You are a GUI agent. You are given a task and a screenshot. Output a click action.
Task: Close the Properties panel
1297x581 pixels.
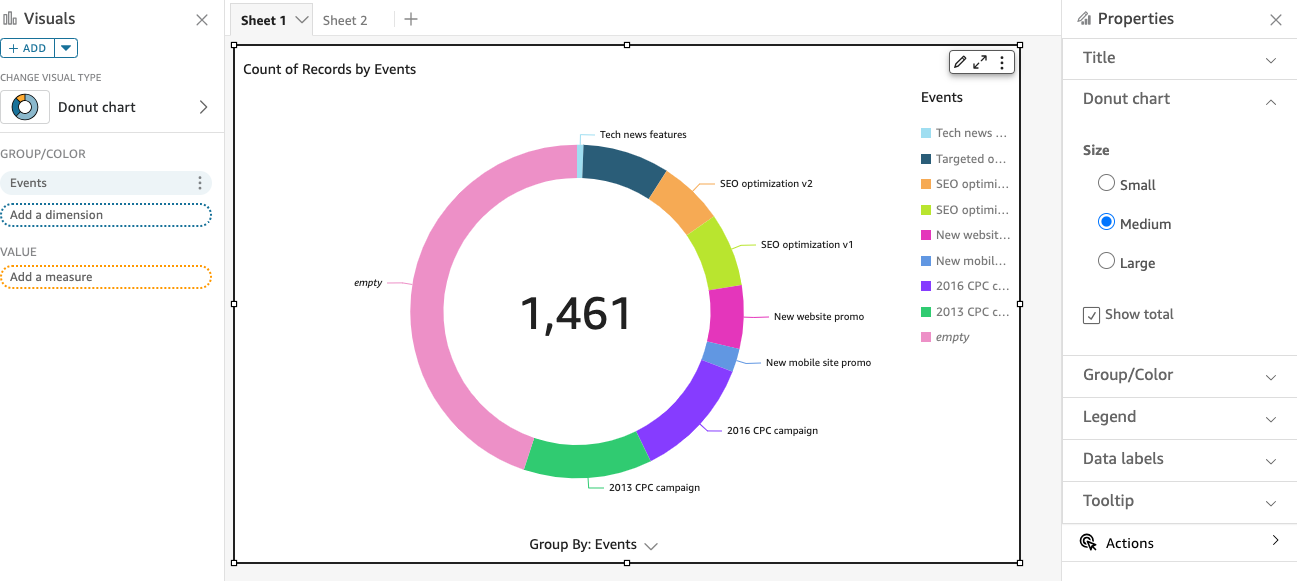tap(1275, 20)
